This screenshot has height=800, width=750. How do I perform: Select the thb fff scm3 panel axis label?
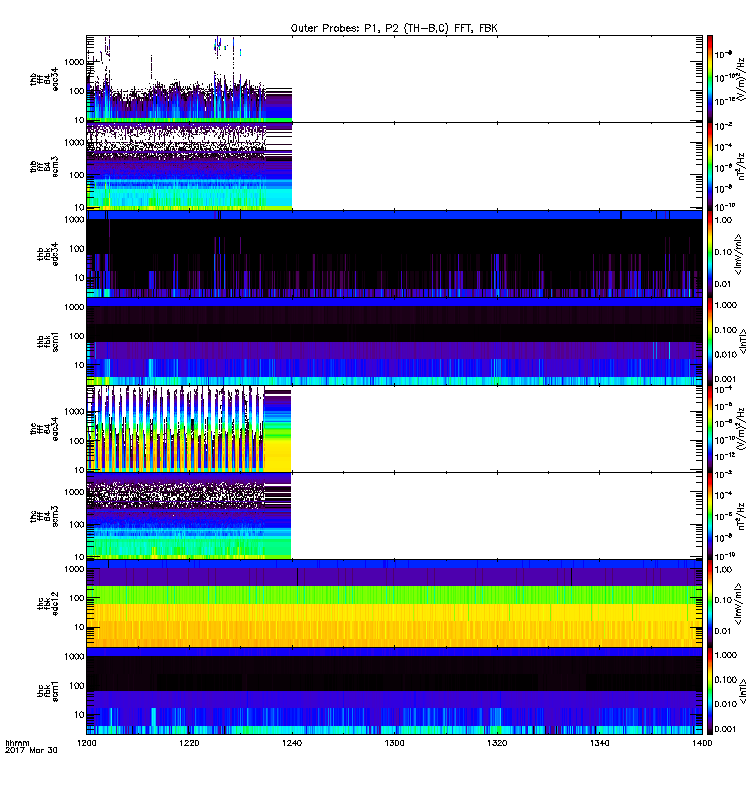pos(44,167)
